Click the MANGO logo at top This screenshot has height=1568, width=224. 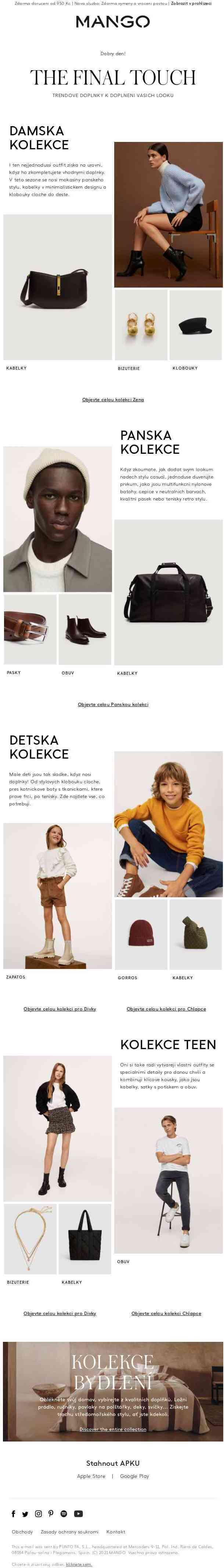(x=112, y=22)
